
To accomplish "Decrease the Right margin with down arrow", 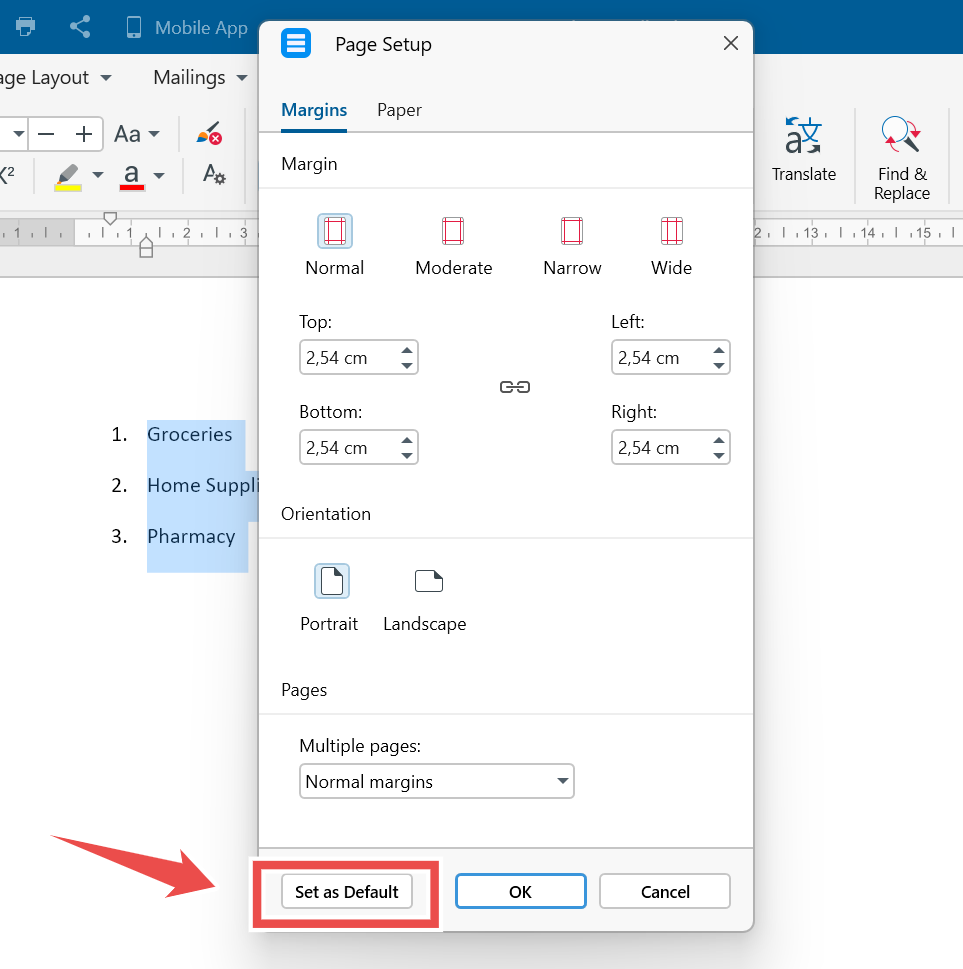I will pos(719,455).
